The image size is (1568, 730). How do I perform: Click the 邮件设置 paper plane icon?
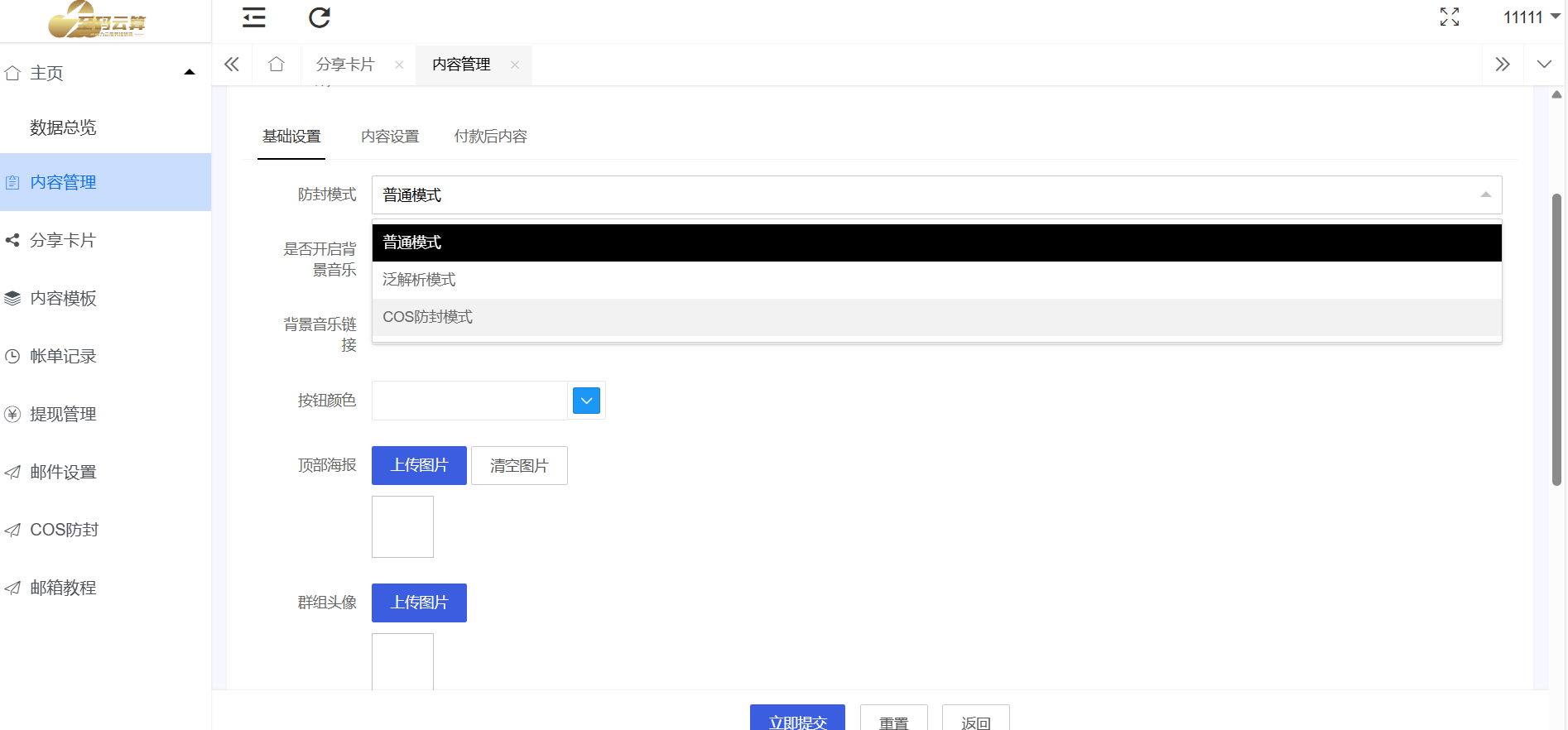point(12,472)
